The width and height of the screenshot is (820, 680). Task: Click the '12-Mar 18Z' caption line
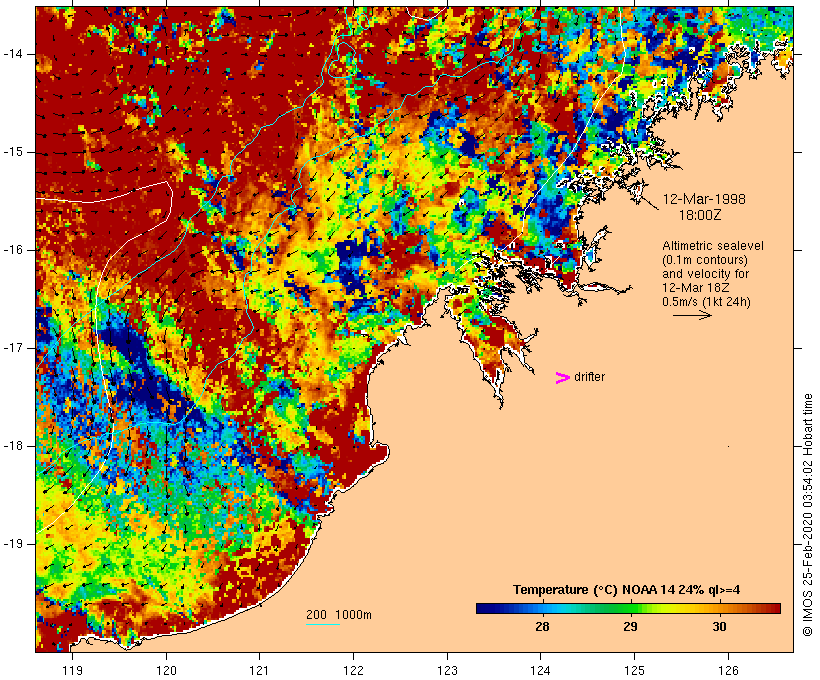[x=696, y=288]
